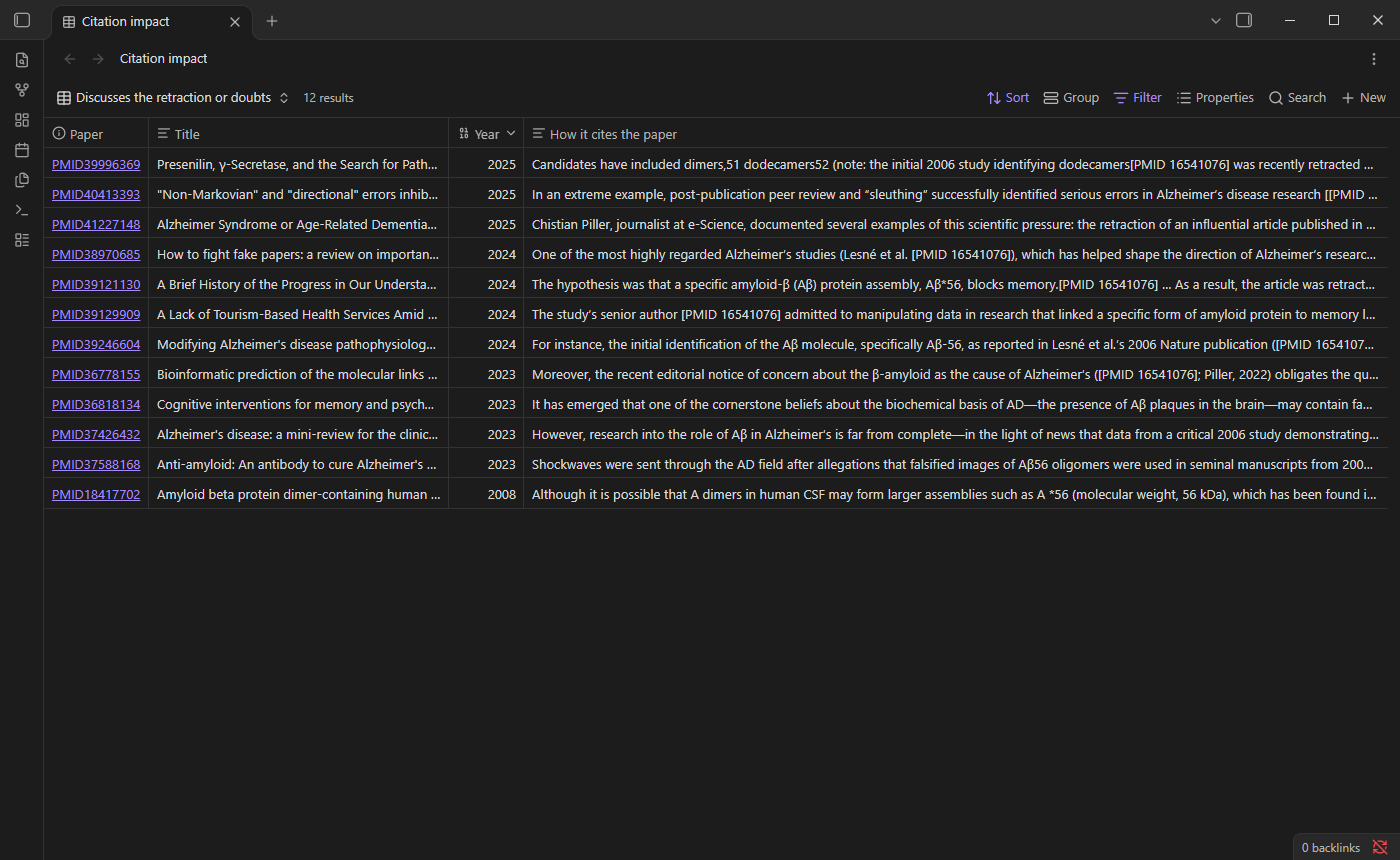Click the Title column header
1400x860 pixels.
299,134
